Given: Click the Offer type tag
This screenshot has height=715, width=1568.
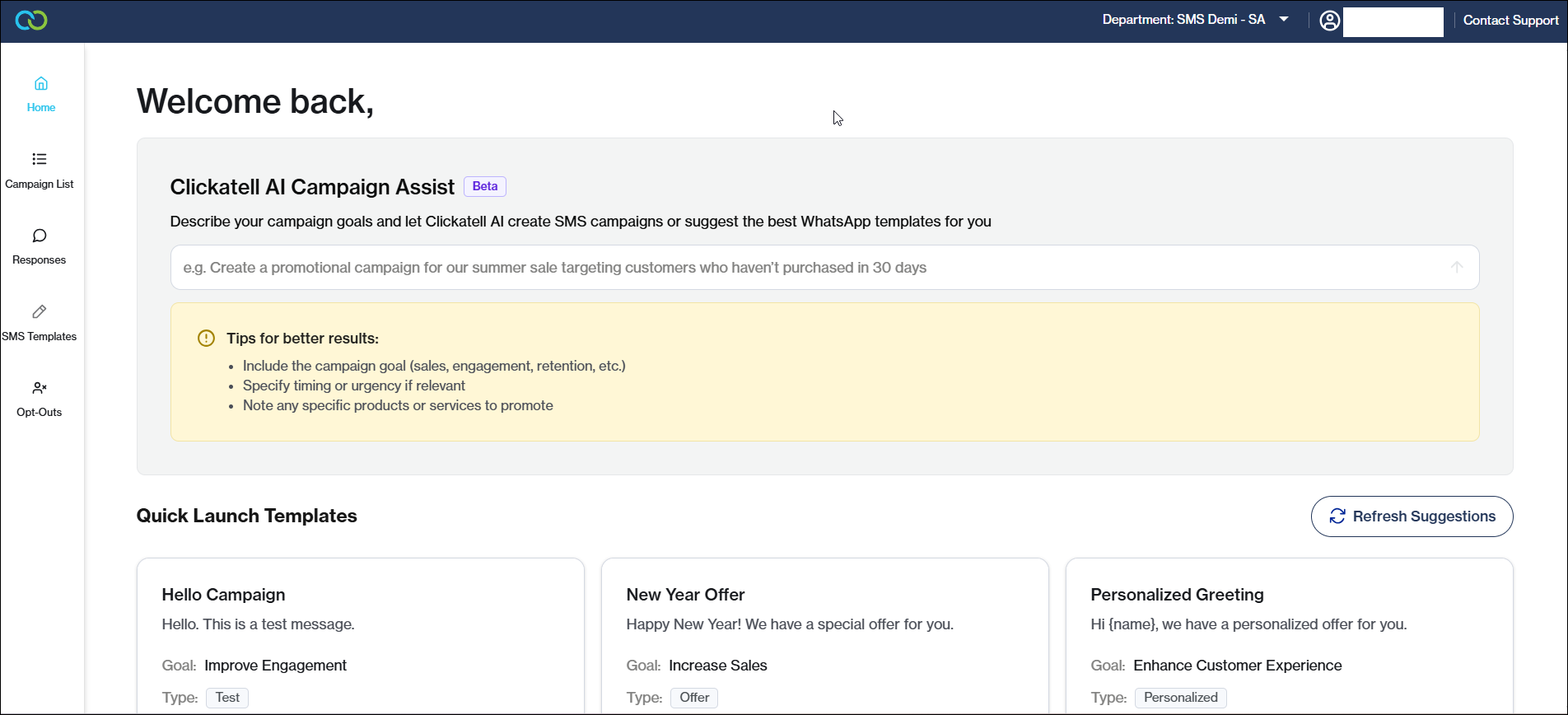Looking at the screenshot, I should click(x=694, y=698).
